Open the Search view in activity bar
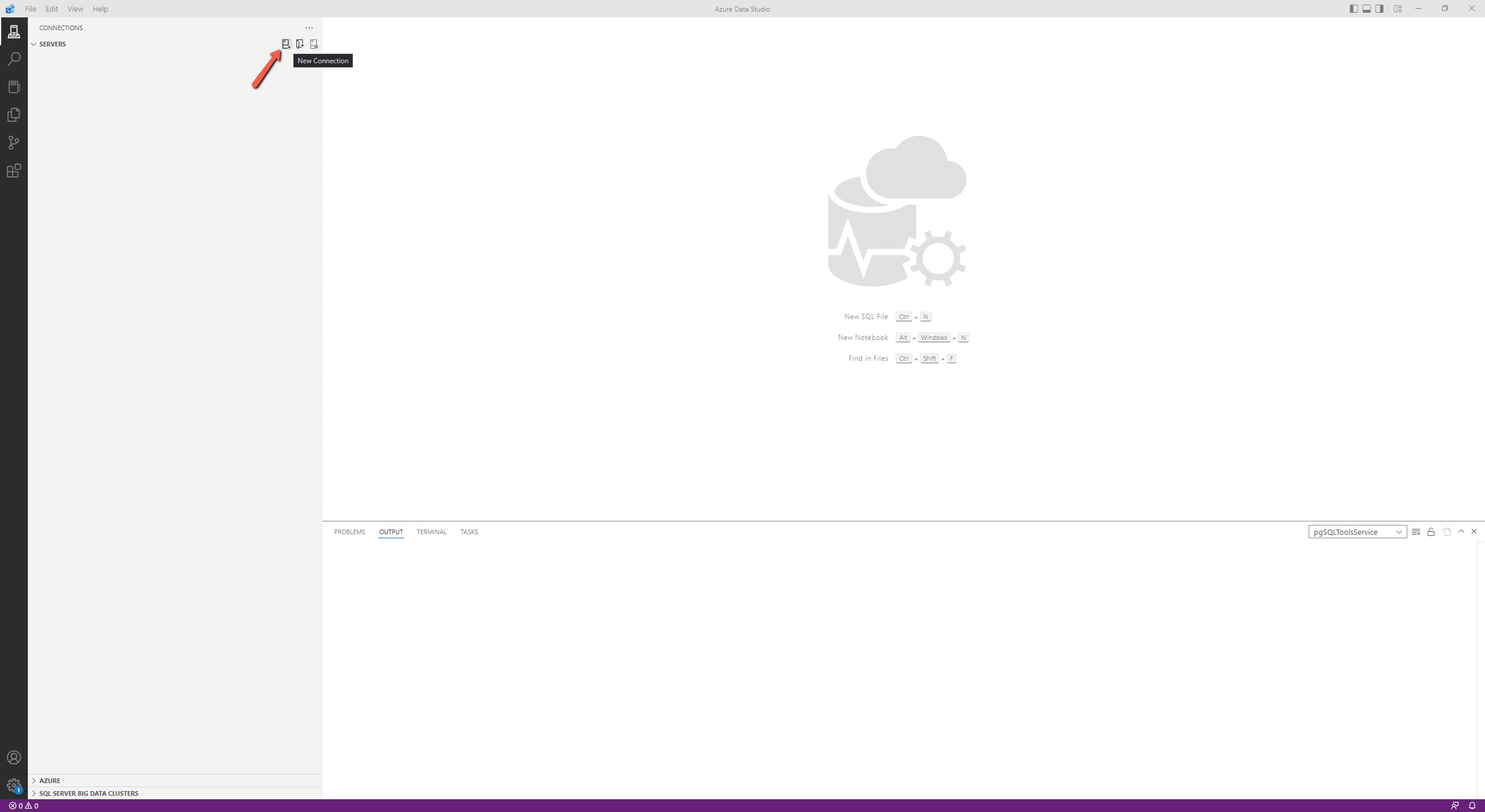This screenshot has height=812, width=1485. pos(14,59)
